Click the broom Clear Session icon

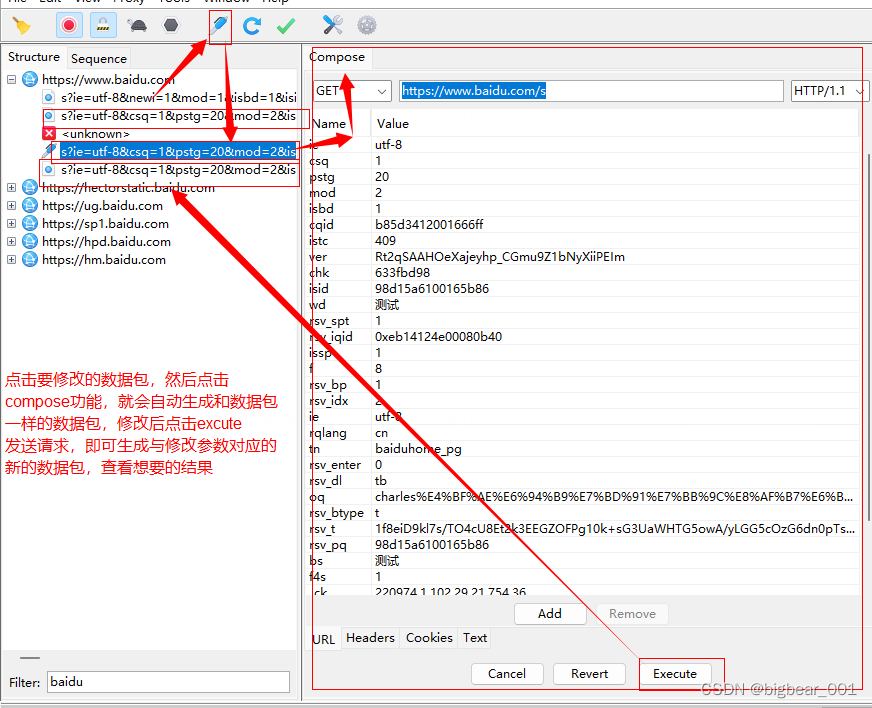point(22,26)
